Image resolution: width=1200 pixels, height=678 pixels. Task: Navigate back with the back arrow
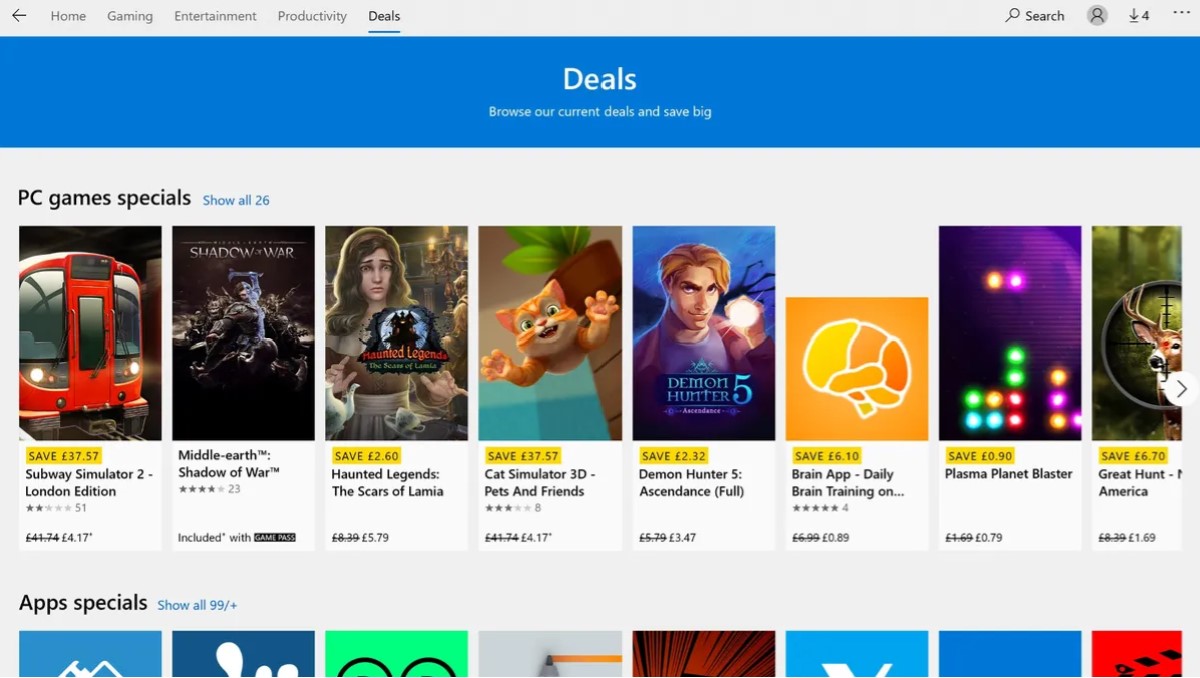click(19, 14)
